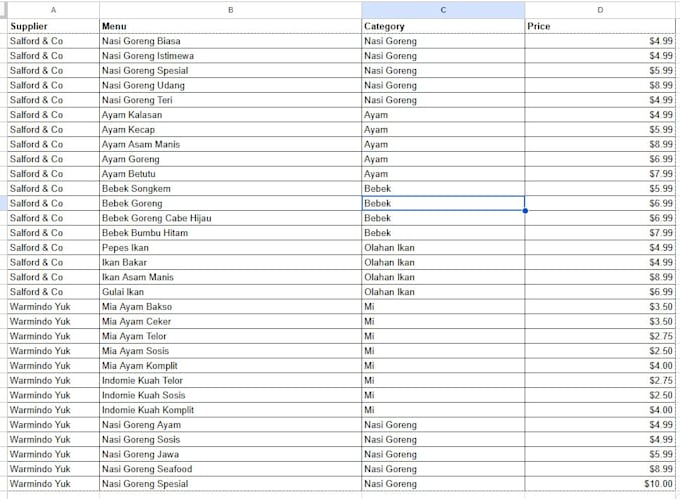This screenshot has height=499, width=680.
Task: Select the cell Ayam Kecap
Action: pyautogui.click(x=230, y=130)
